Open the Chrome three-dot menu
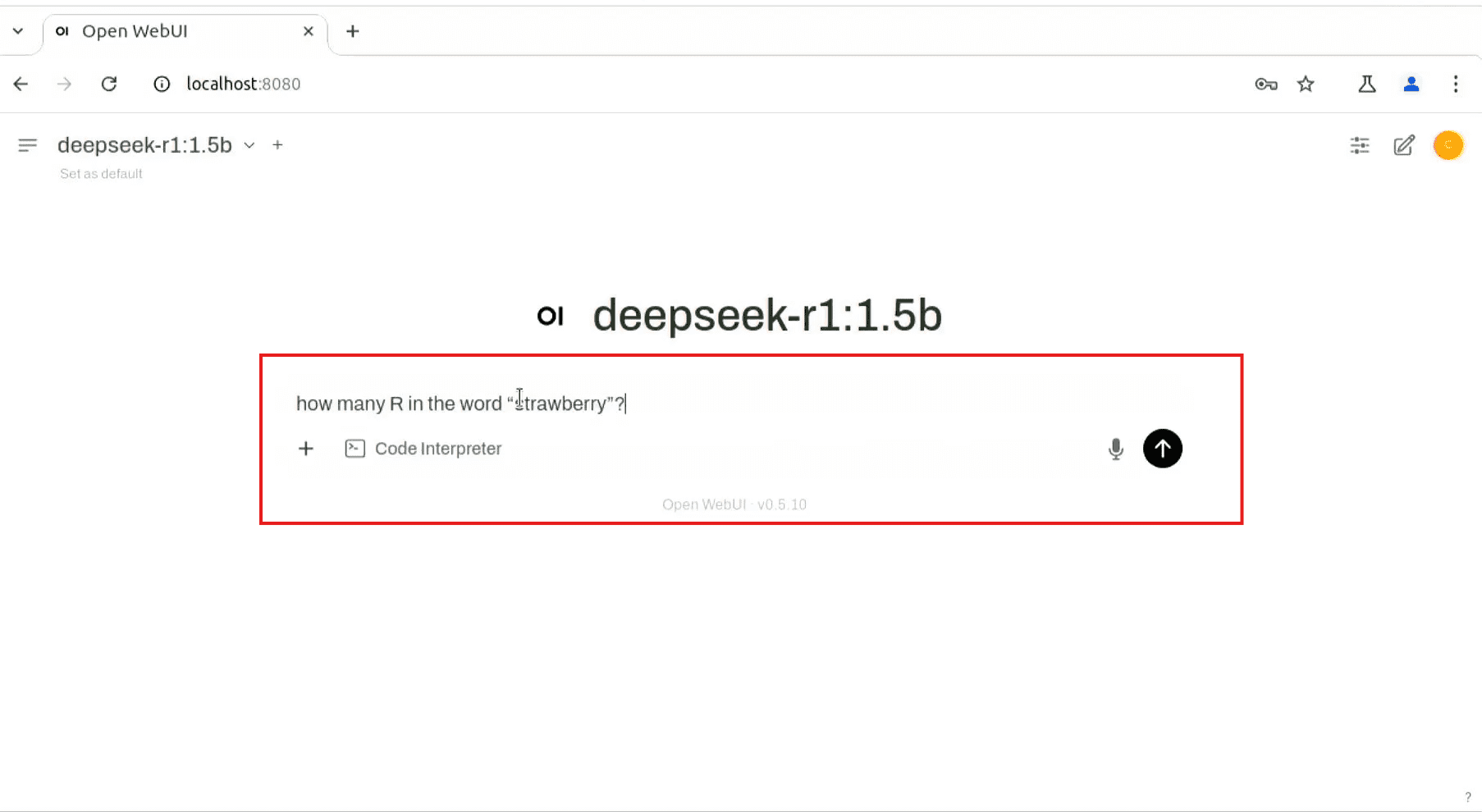The width and height of the screenshot is (1482, 812). click(x=1456, y=84)
